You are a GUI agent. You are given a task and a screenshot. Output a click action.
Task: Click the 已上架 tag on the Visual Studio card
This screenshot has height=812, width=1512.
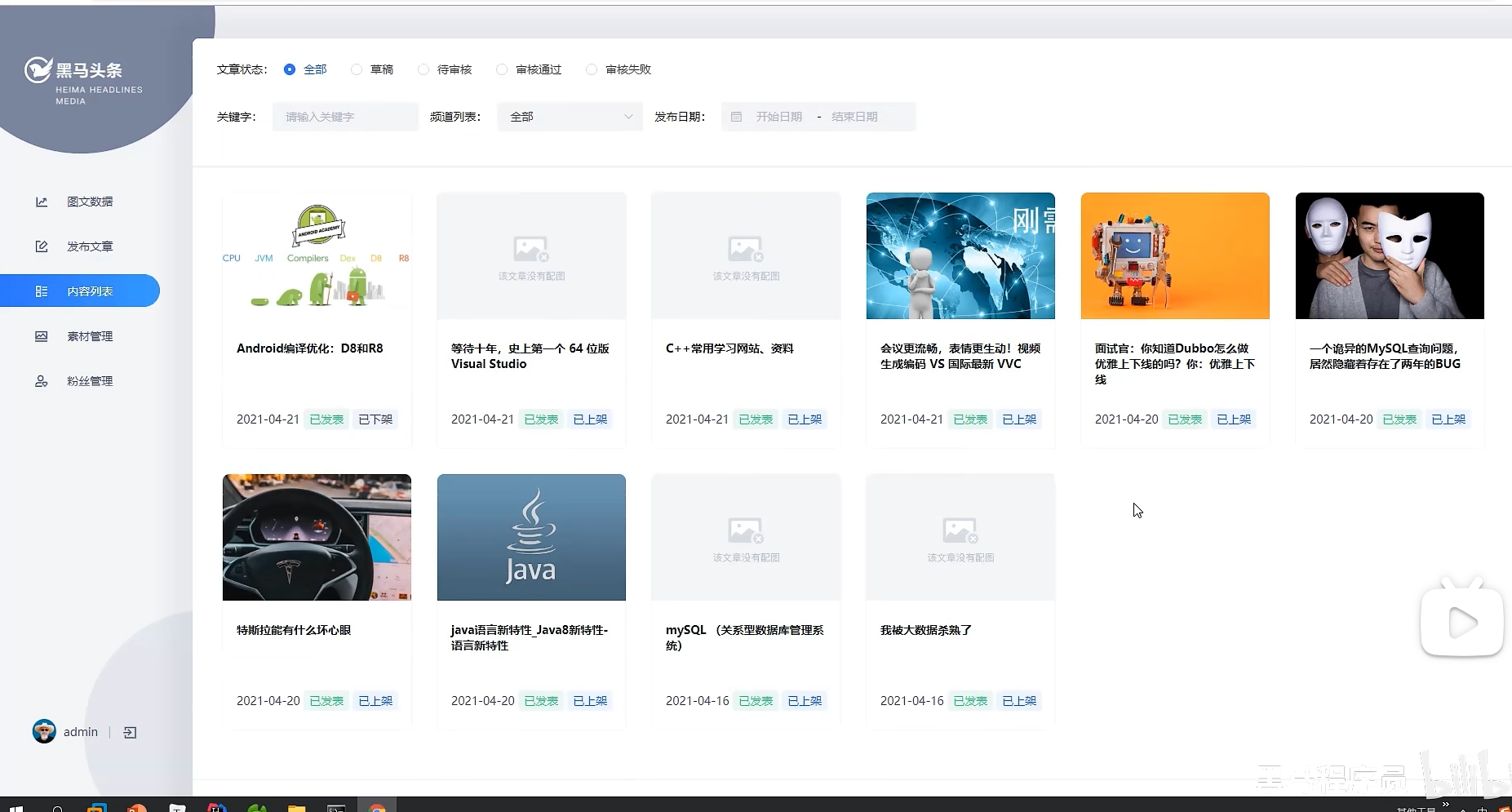[x=590, y=419]
